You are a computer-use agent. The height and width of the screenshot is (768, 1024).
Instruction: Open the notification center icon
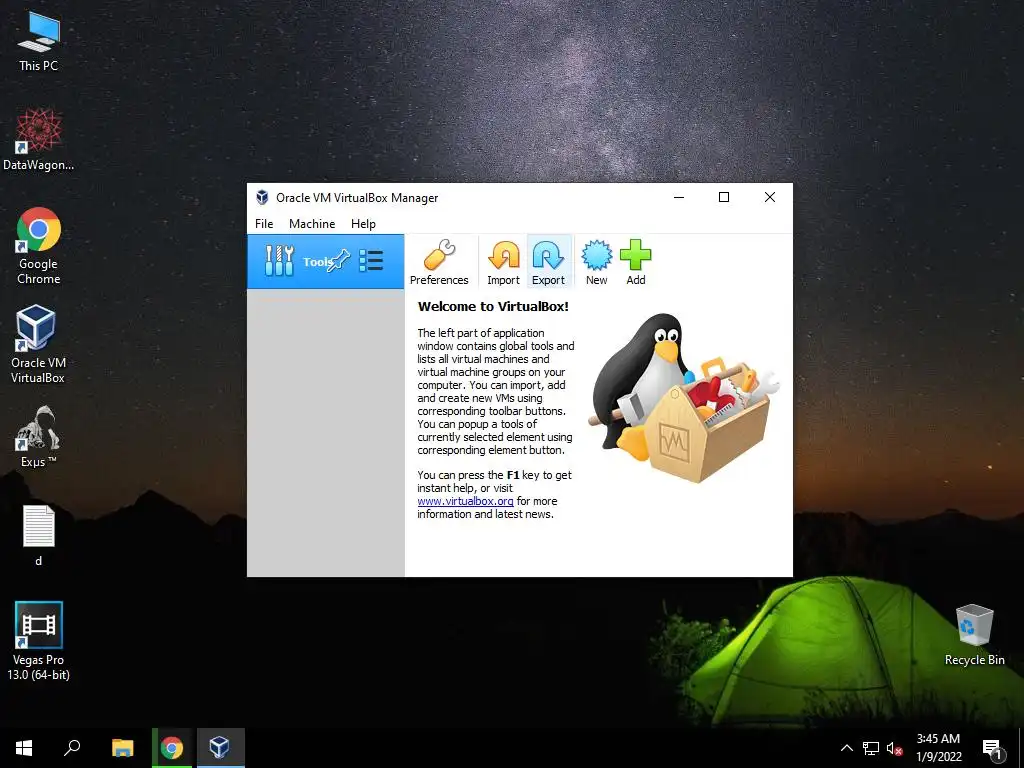coord(992,748)
